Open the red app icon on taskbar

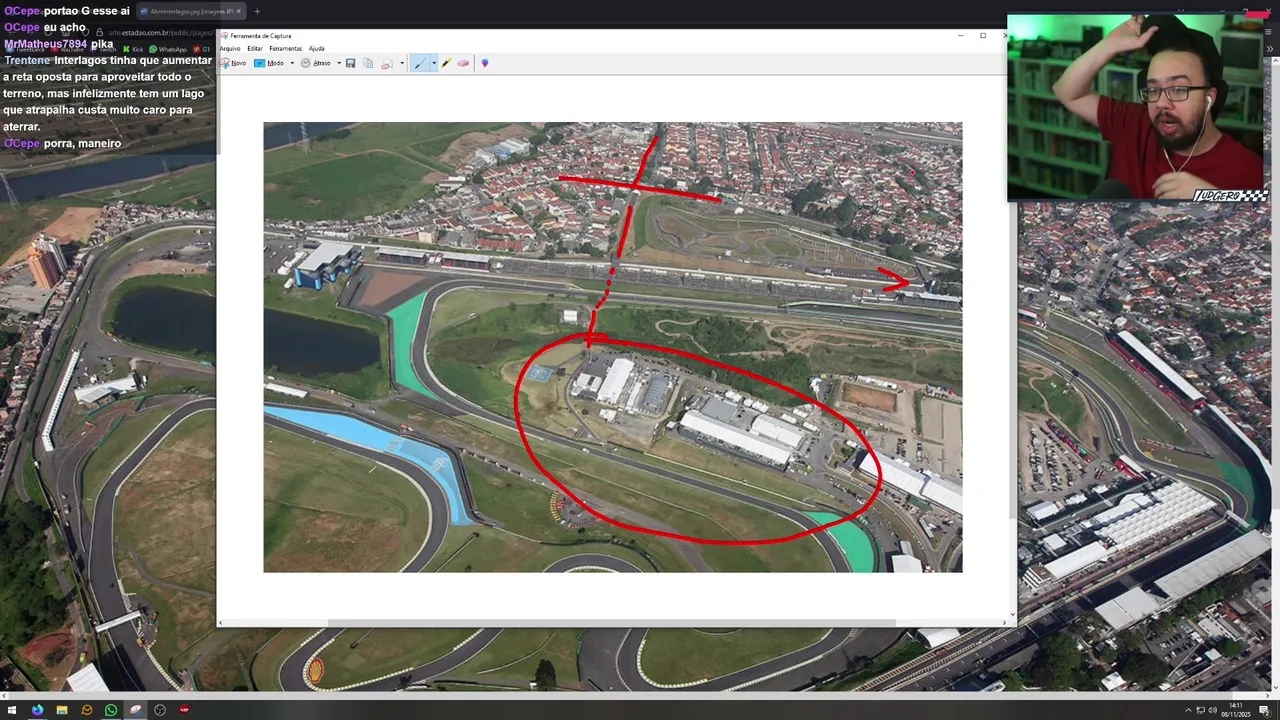184,710
